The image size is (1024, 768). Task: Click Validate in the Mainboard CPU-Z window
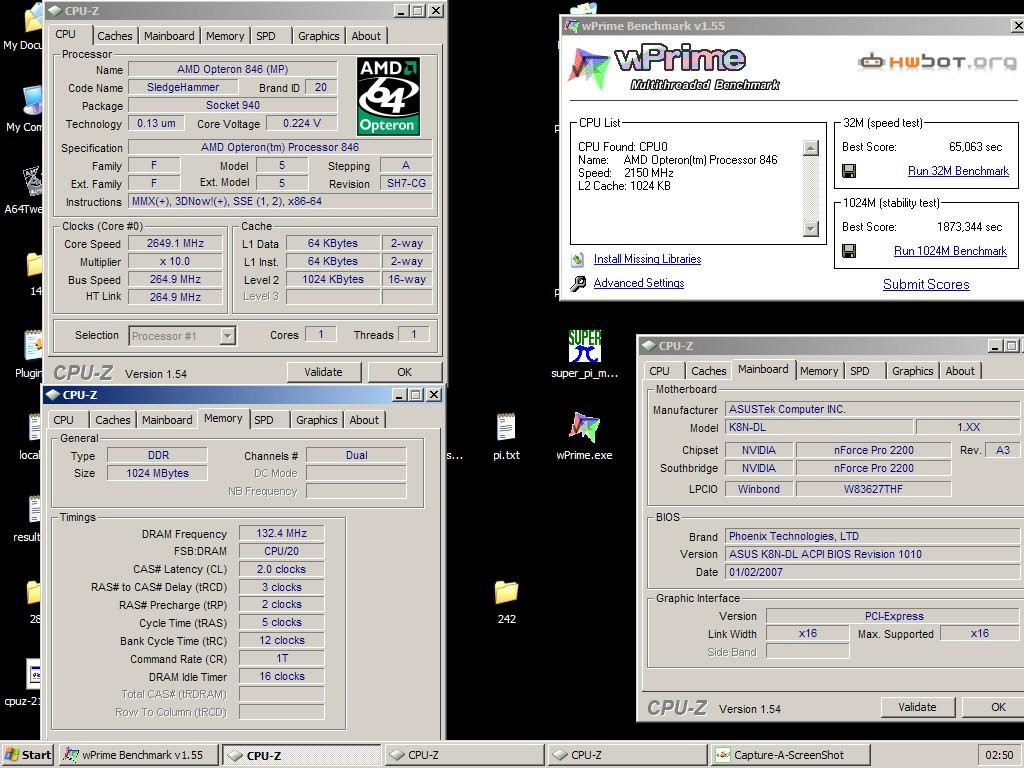pos(918,707)
